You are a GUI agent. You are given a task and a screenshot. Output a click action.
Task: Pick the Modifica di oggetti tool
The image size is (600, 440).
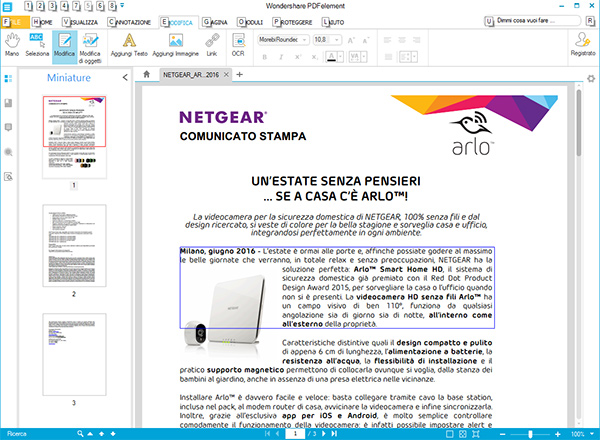pos(90,48)
